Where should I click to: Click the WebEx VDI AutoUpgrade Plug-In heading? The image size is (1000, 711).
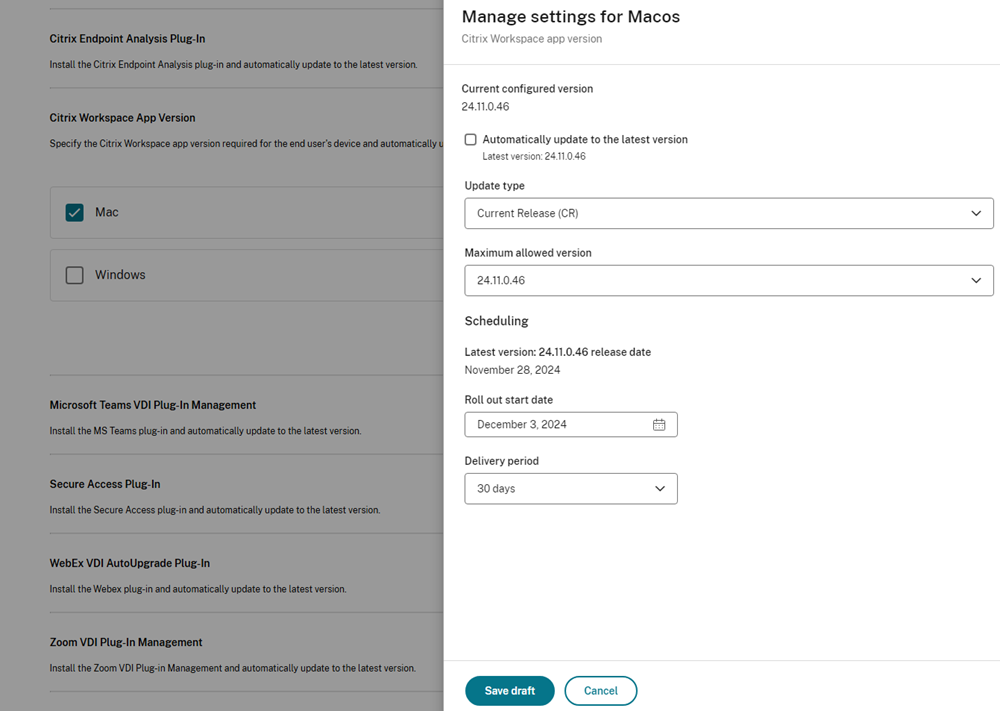point(130,563)
